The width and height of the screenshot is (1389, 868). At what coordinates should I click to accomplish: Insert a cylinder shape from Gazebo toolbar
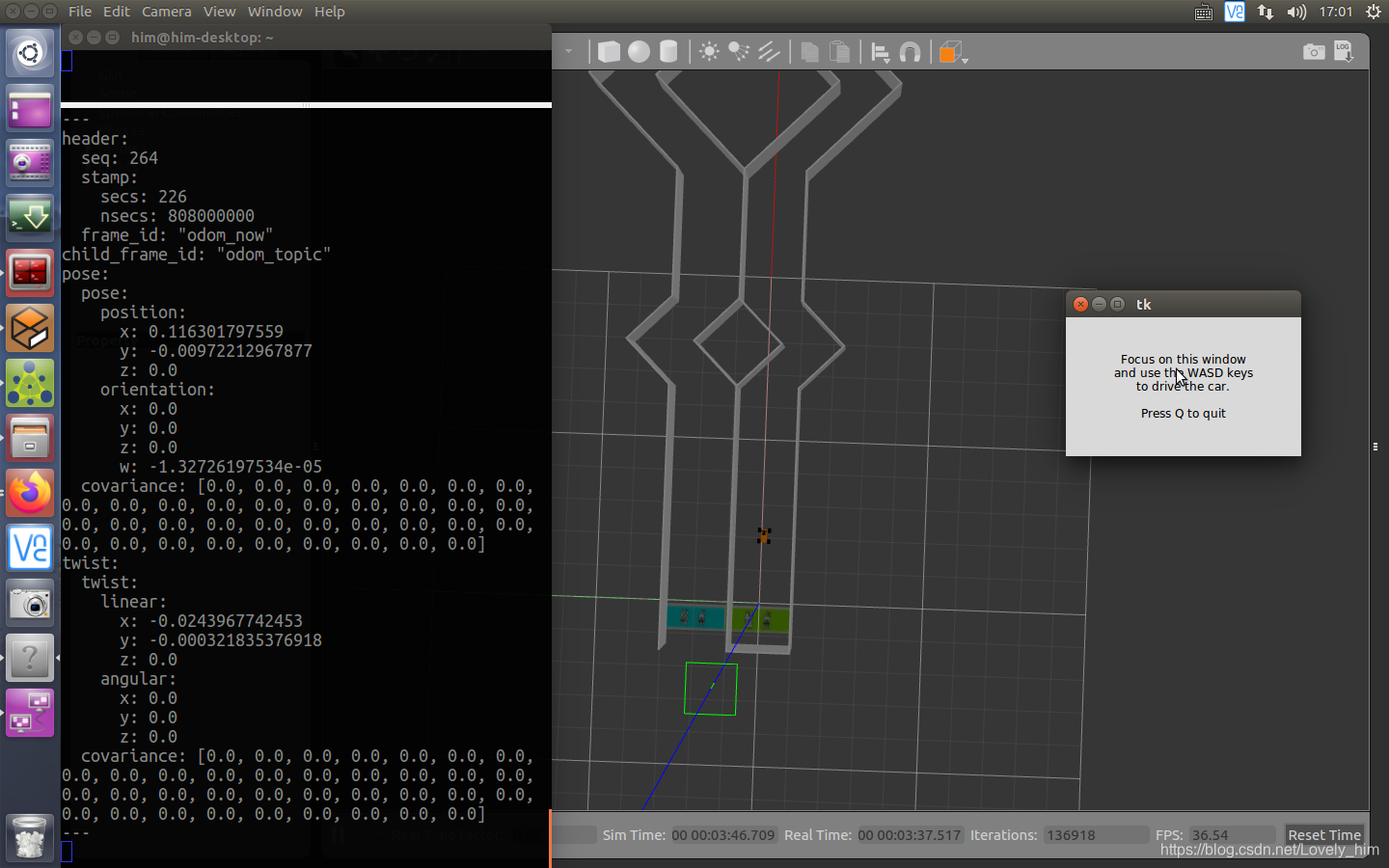668,51
